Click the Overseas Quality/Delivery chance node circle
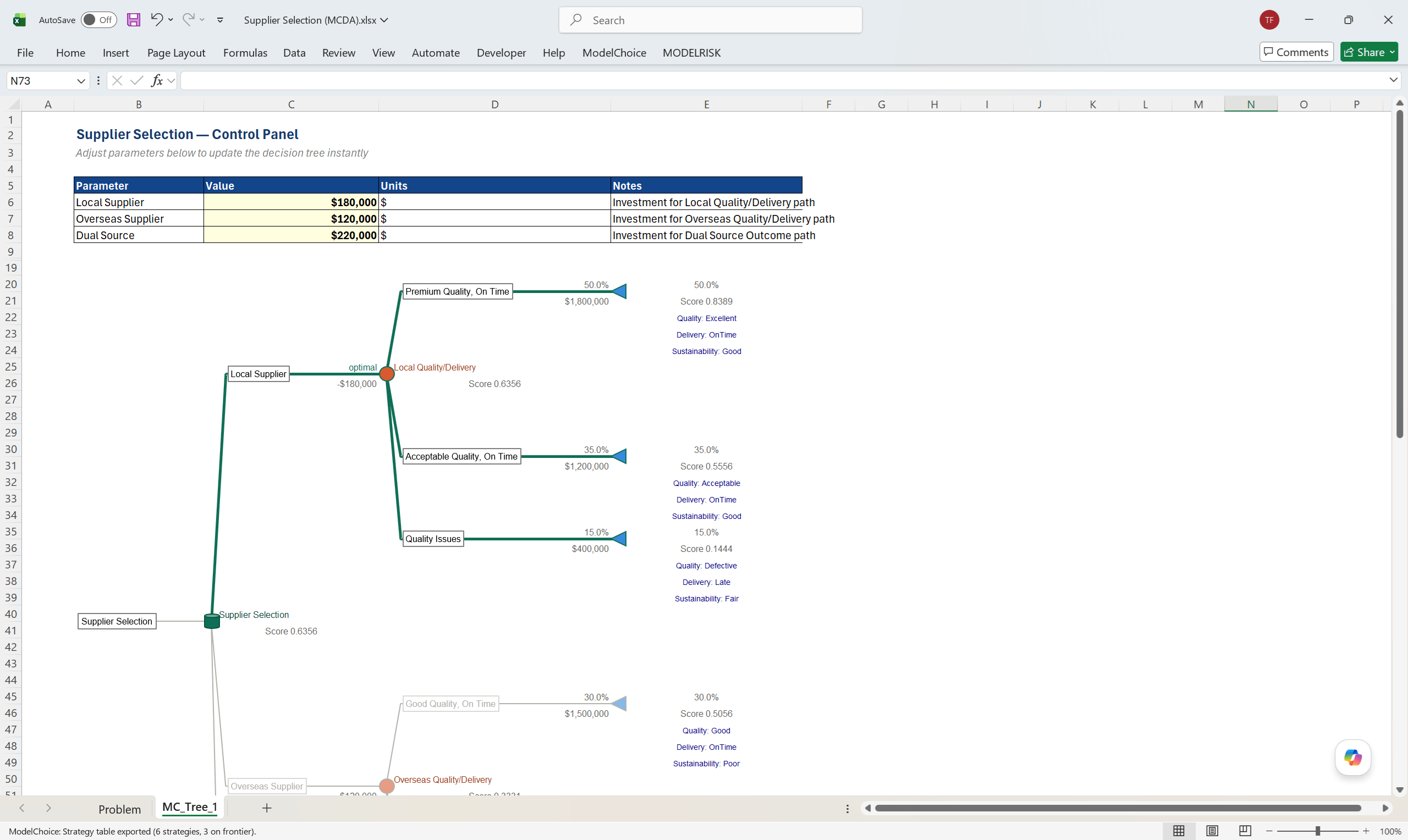This screenshot has height=840, width=1408. tap(387, 786)
